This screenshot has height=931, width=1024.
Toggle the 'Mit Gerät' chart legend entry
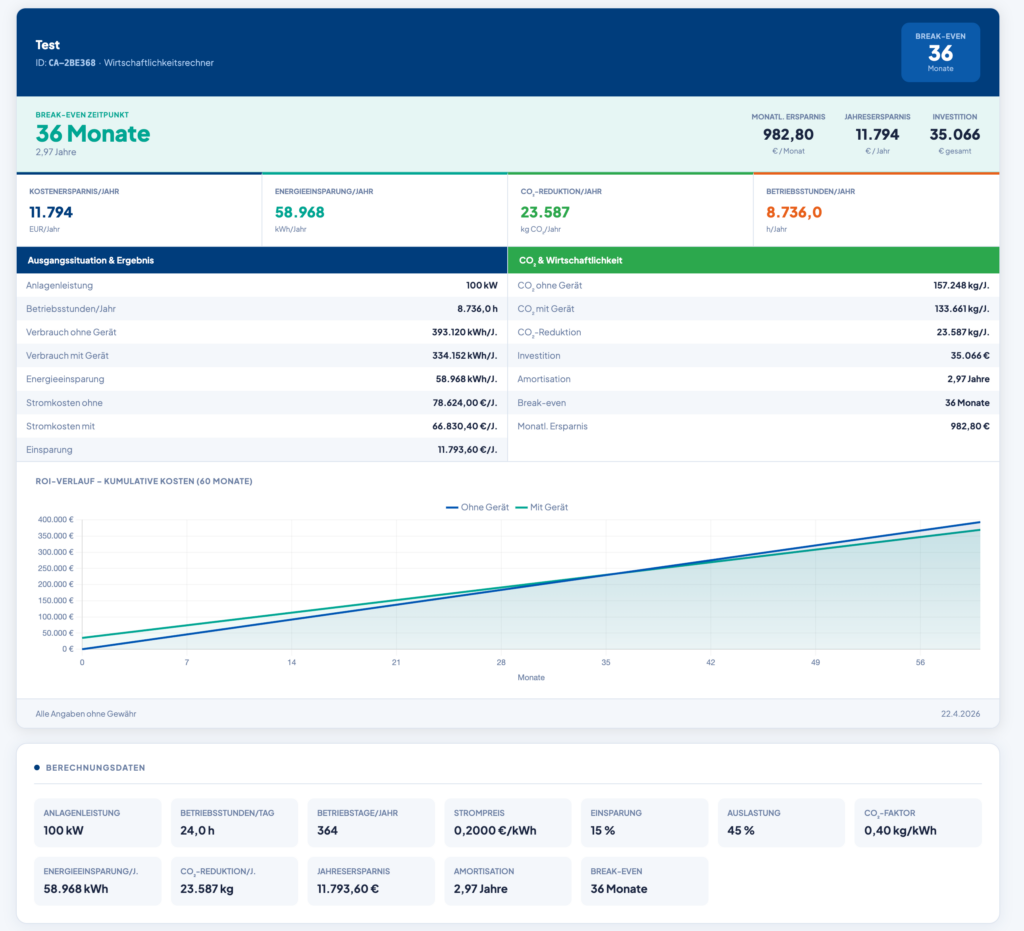(x=541, y=507)
